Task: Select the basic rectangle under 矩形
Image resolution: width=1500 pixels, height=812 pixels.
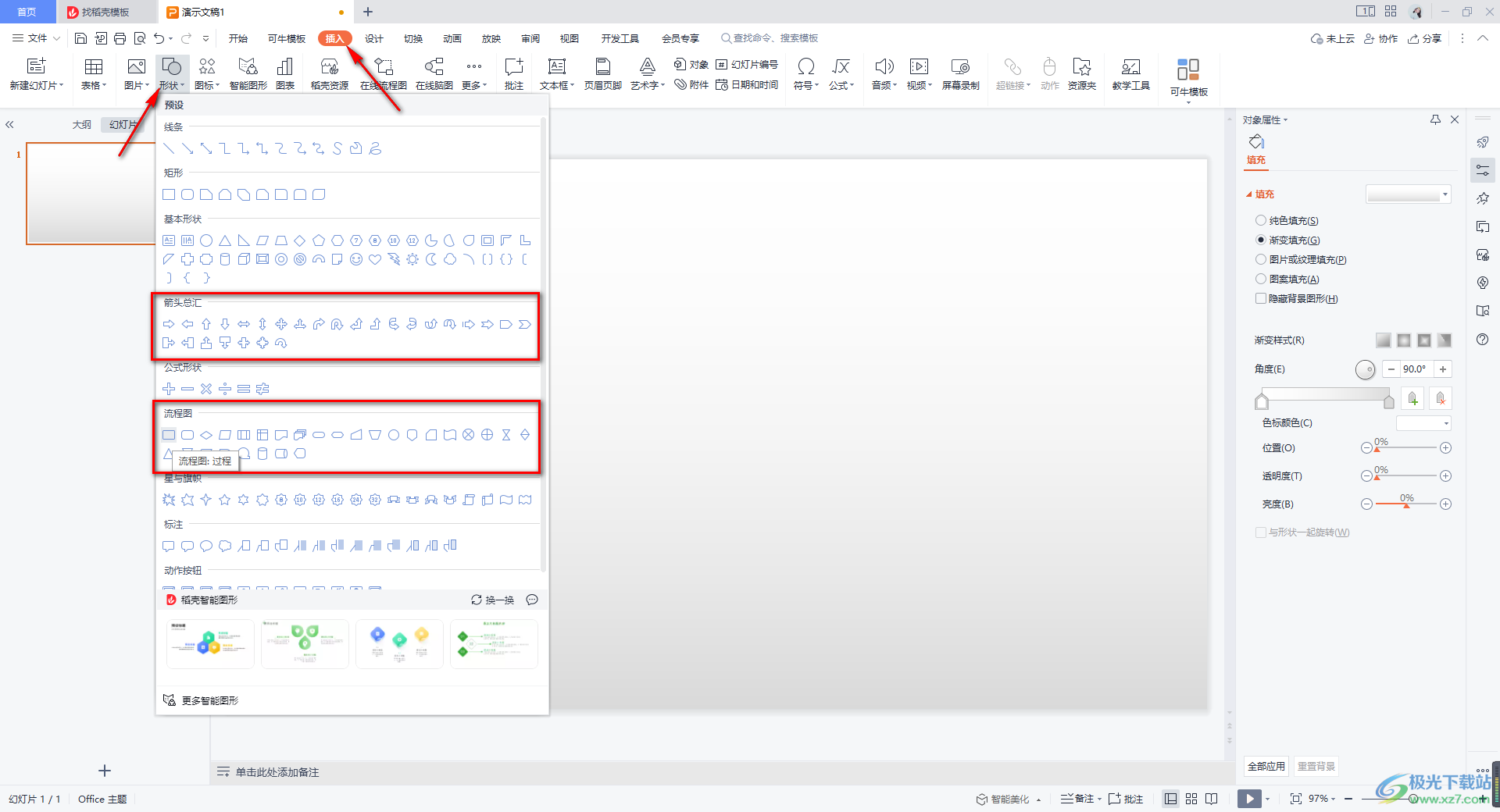Action: point(169,194)
